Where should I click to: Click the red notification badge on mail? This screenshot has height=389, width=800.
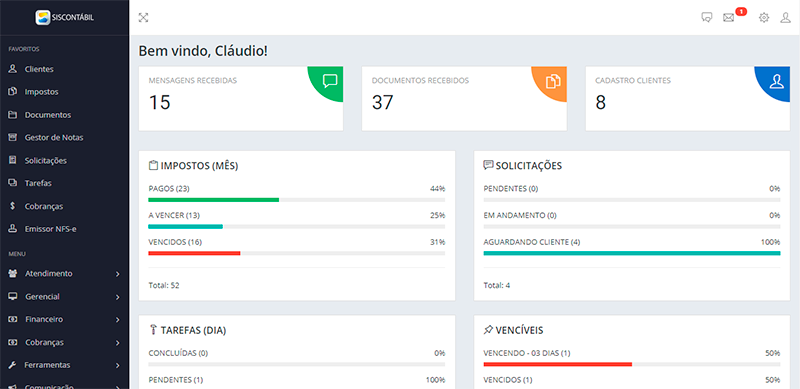click(x=741, y=11)
